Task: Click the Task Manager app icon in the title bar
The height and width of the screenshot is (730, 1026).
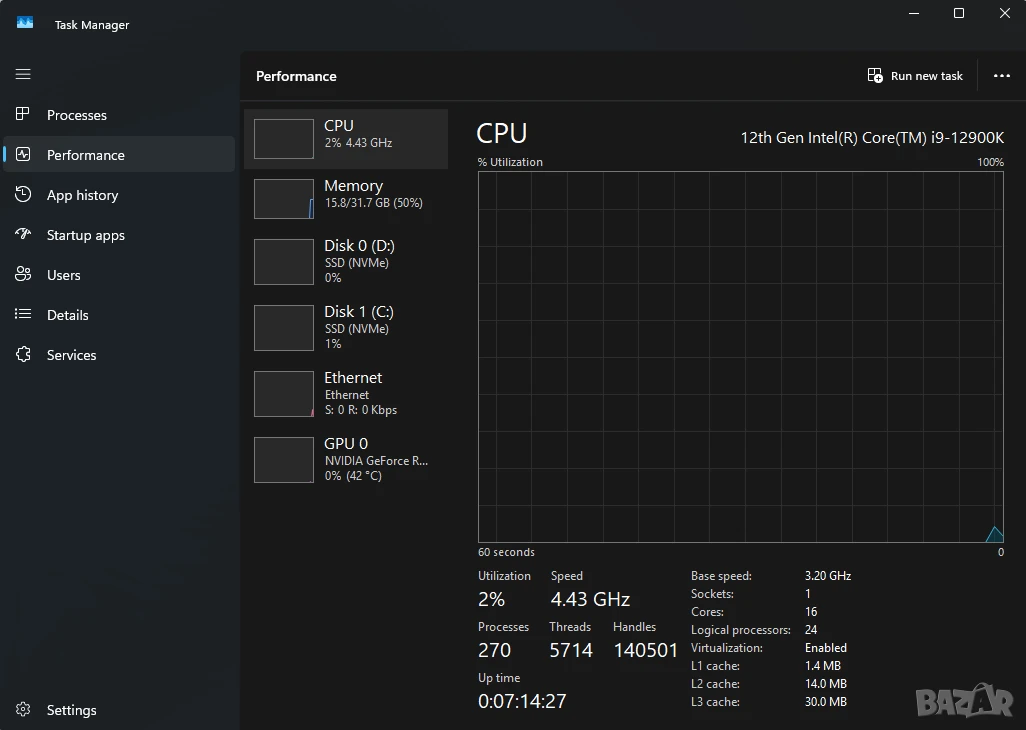Action: coord(25,24)
